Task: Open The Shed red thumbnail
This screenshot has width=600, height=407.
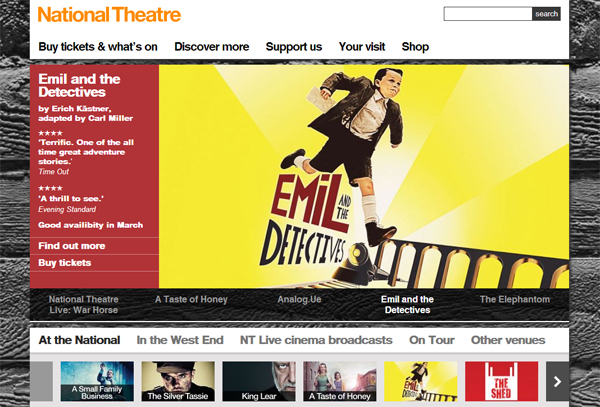Action: click(x=501, y=381)
